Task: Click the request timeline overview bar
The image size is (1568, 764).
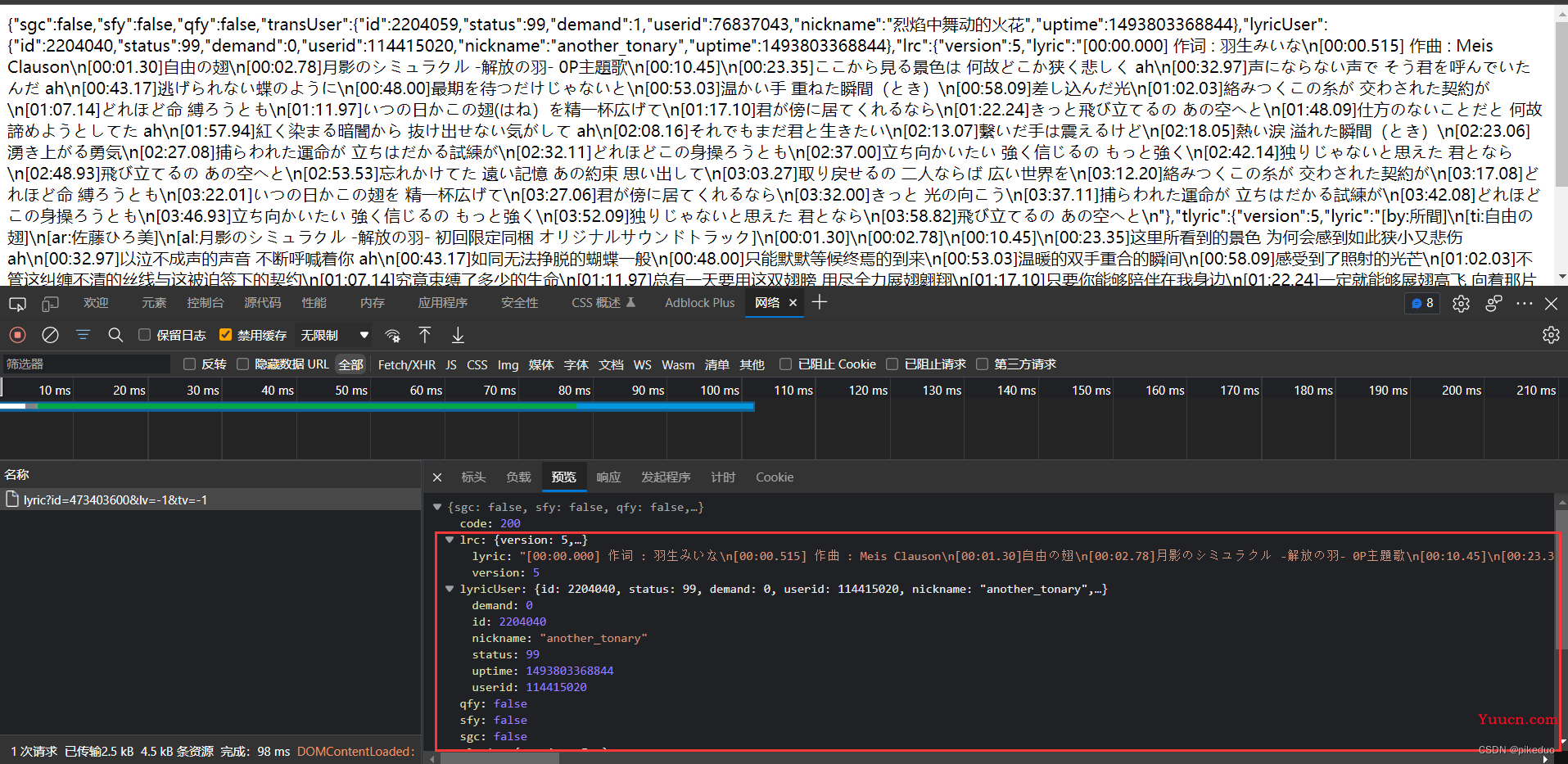Action: [377, 406]
